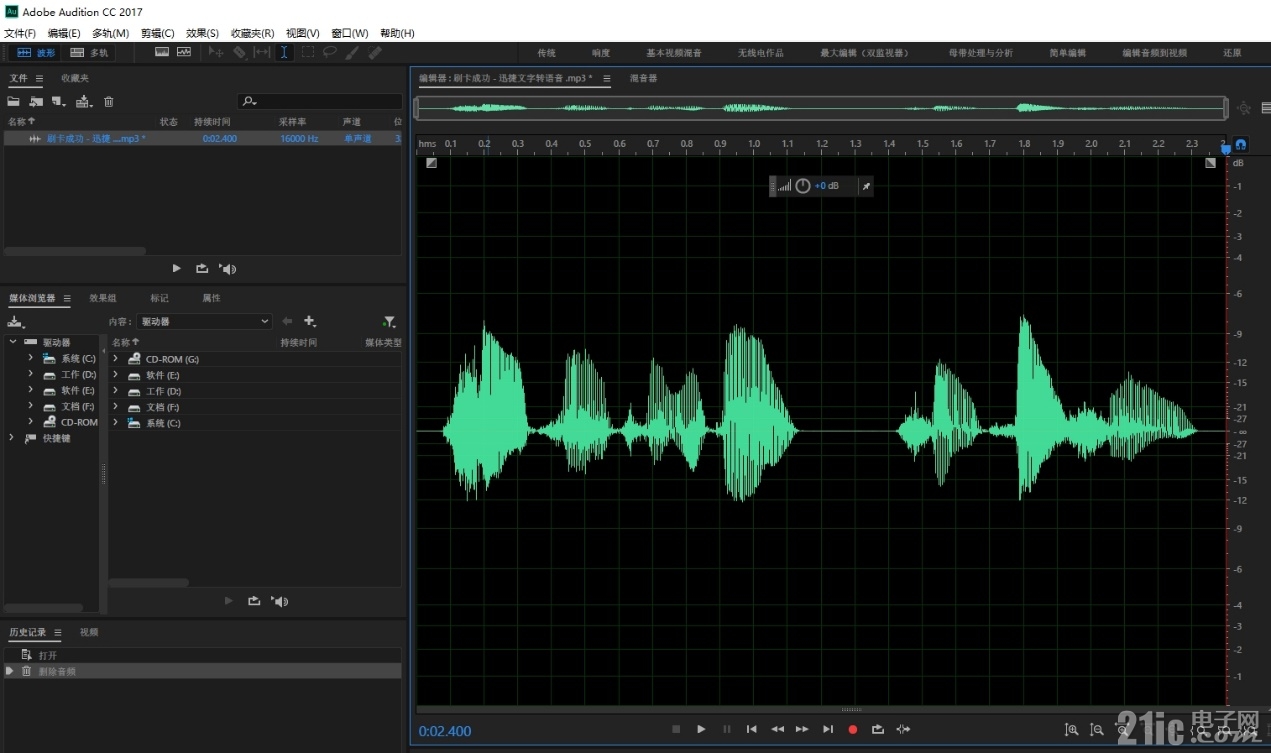
Task: Expand 工作 (D:) in the left tree
Action: tap(30, 374)
